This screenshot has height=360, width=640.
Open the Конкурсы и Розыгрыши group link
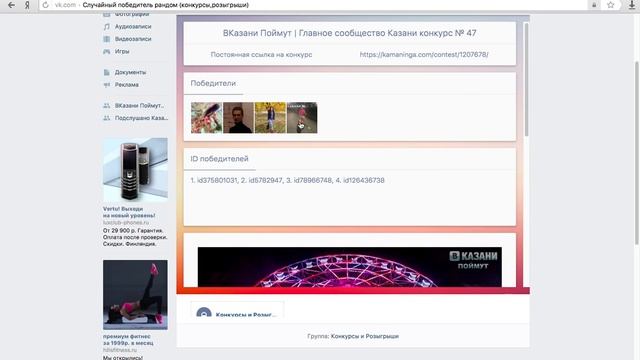click(x=364, y=336)
